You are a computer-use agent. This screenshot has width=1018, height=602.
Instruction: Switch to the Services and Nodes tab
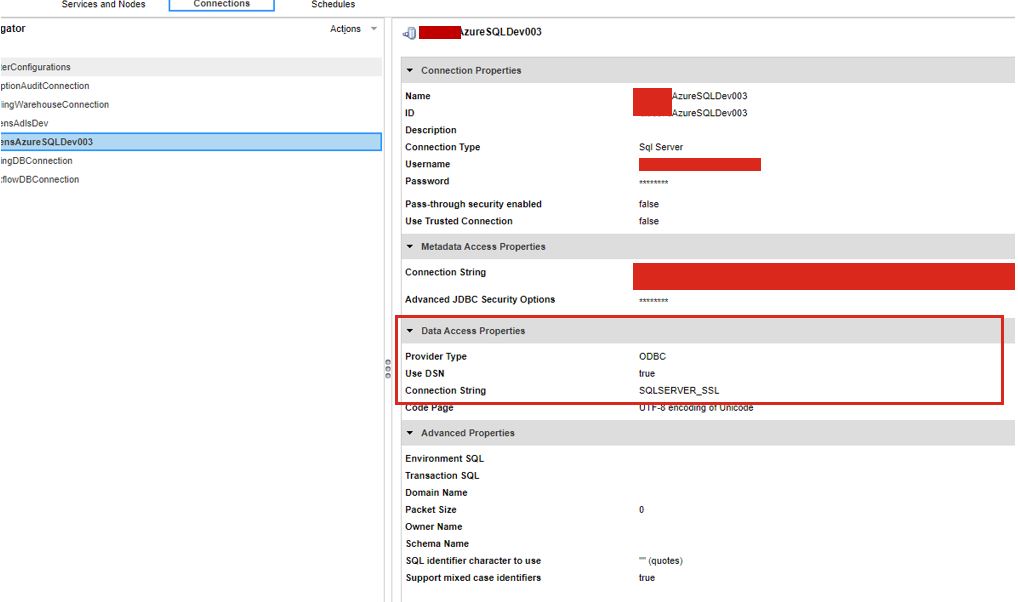click(x=103, y=5)
